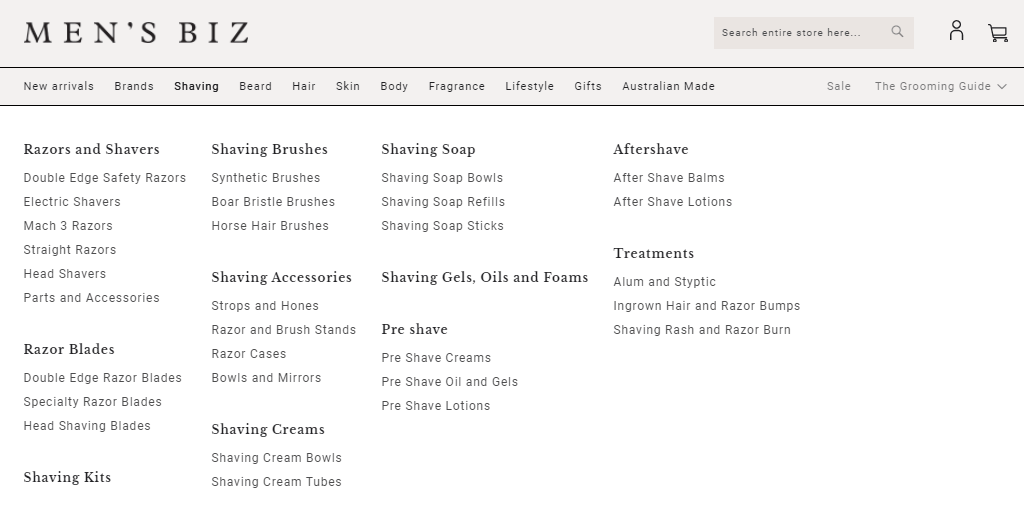Browse Pre Shave Creams
This screenshot has width=1024, height=508.
pyautogui.click(x=436, y=358)
